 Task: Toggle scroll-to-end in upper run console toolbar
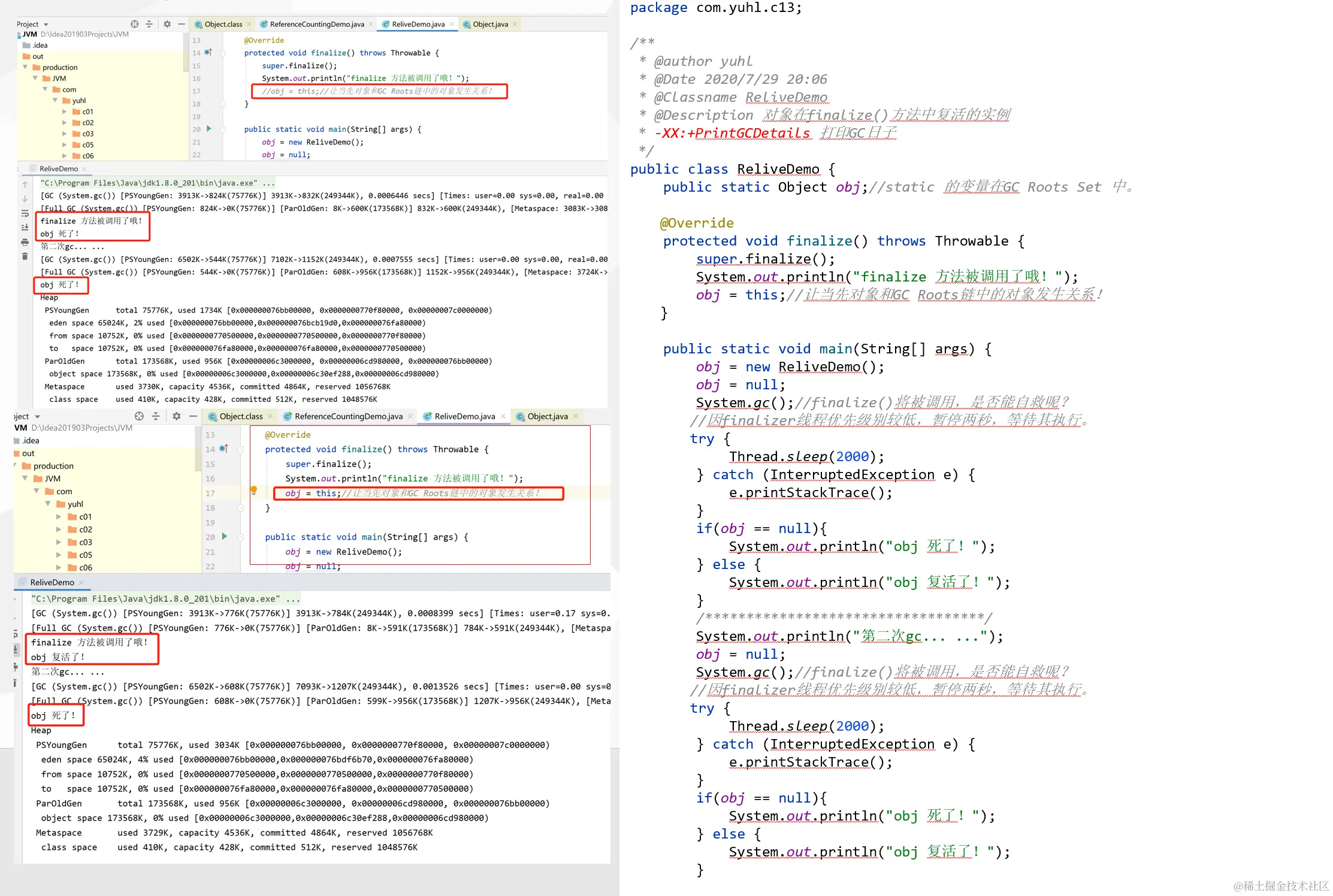pyautogui.click(x=25, y=228)
